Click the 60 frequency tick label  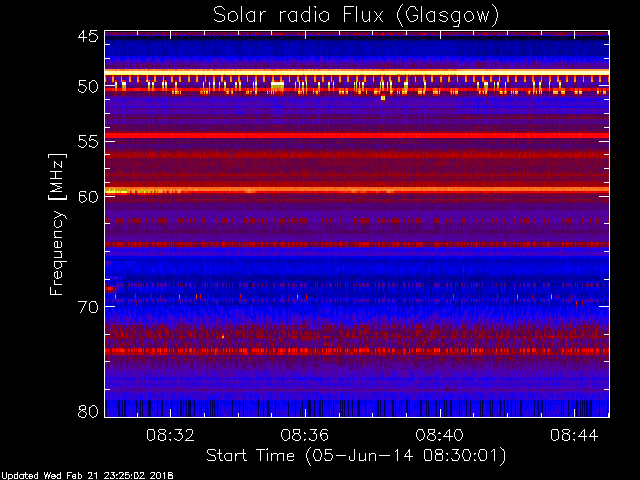(88, 196)
